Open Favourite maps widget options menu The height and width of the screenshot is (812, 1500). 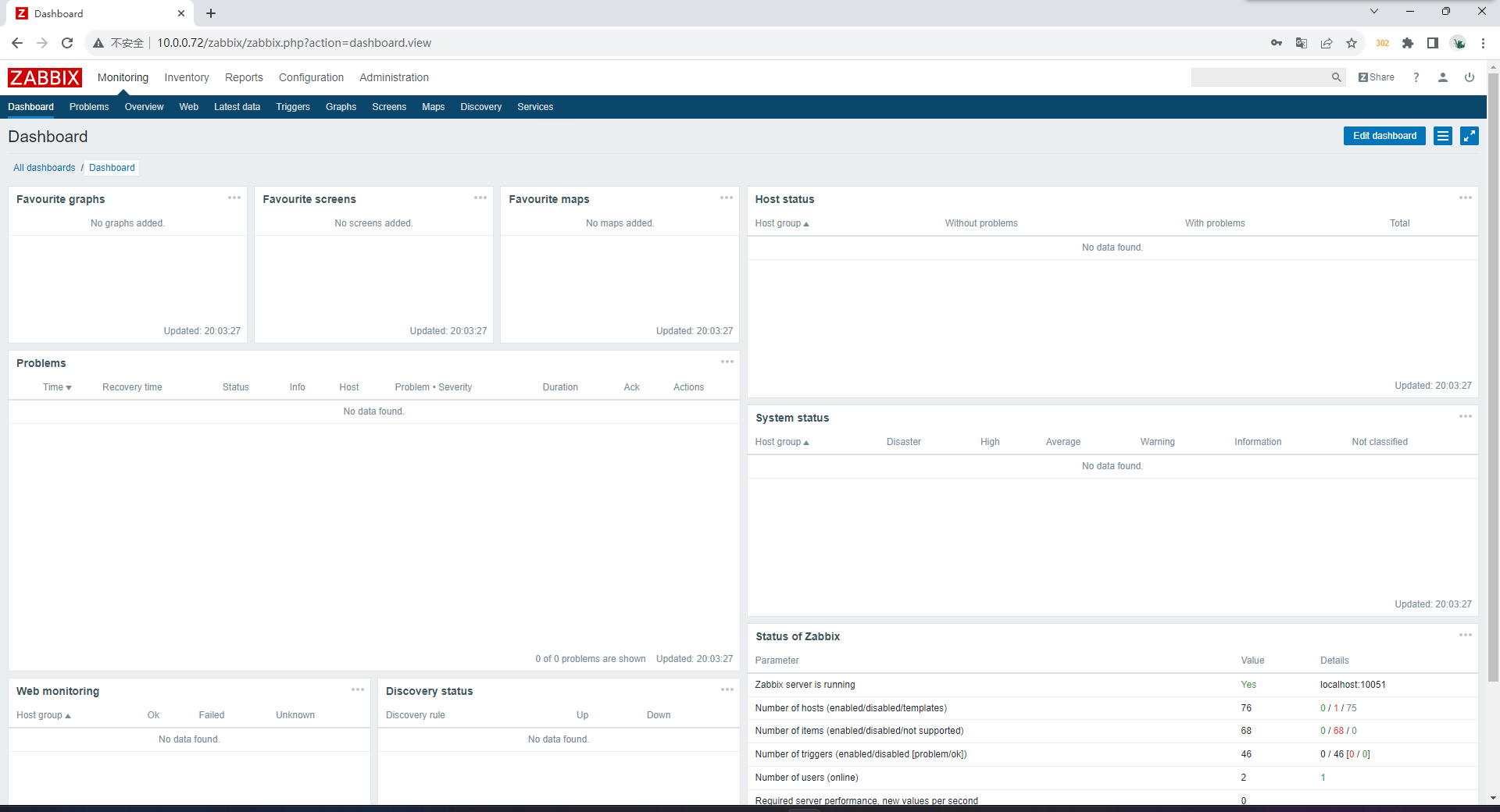[x=727, y=198]
